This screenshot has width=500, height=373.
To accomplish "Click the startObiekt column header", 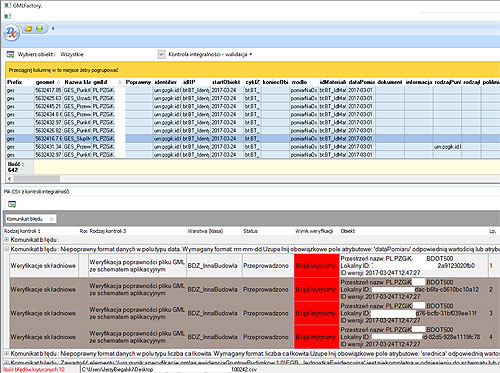I will (226, 82).
